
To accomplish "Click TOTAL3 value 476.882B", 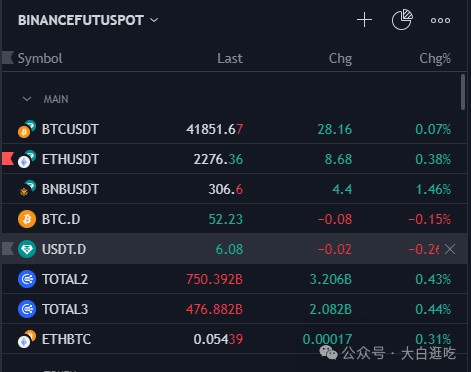I will 214,309.
